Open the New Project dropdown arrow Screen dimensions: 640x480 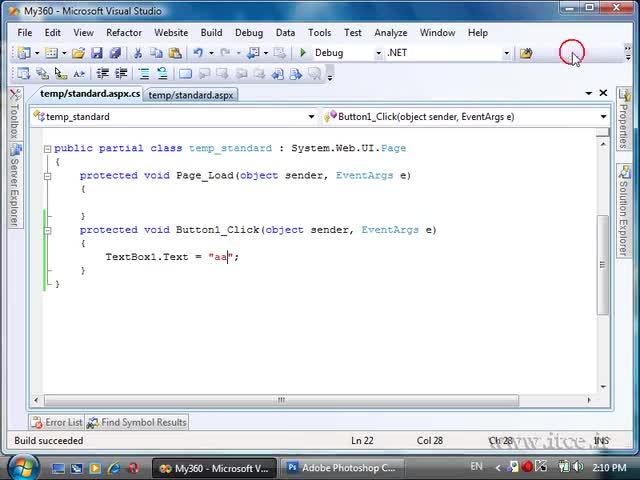coord(37,53)
